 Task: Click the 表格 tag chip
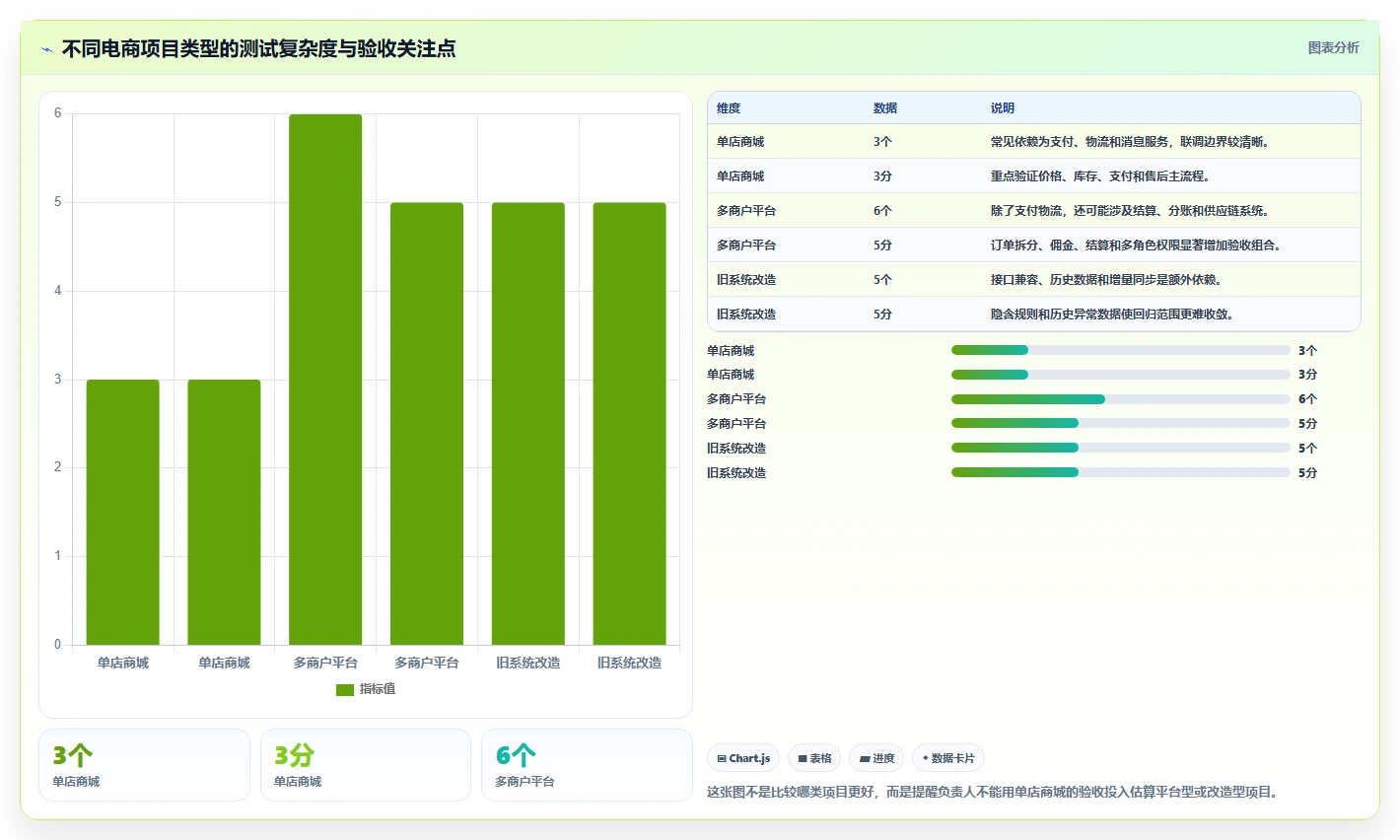tap(814, 758)
